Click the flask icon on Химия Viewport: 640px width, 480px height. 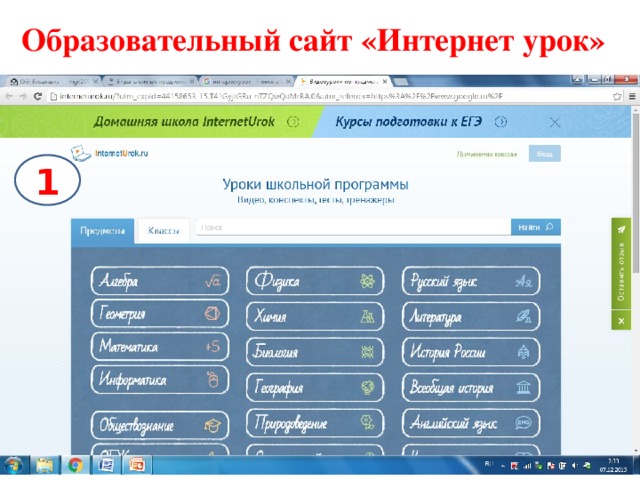click(367, 316)
